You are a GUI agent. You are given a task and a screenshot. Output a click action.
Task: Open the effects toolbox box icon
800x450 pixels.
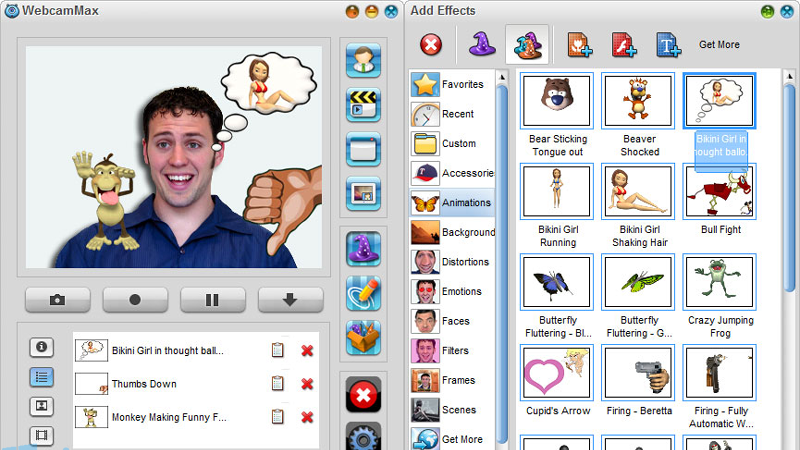point(363,337)
